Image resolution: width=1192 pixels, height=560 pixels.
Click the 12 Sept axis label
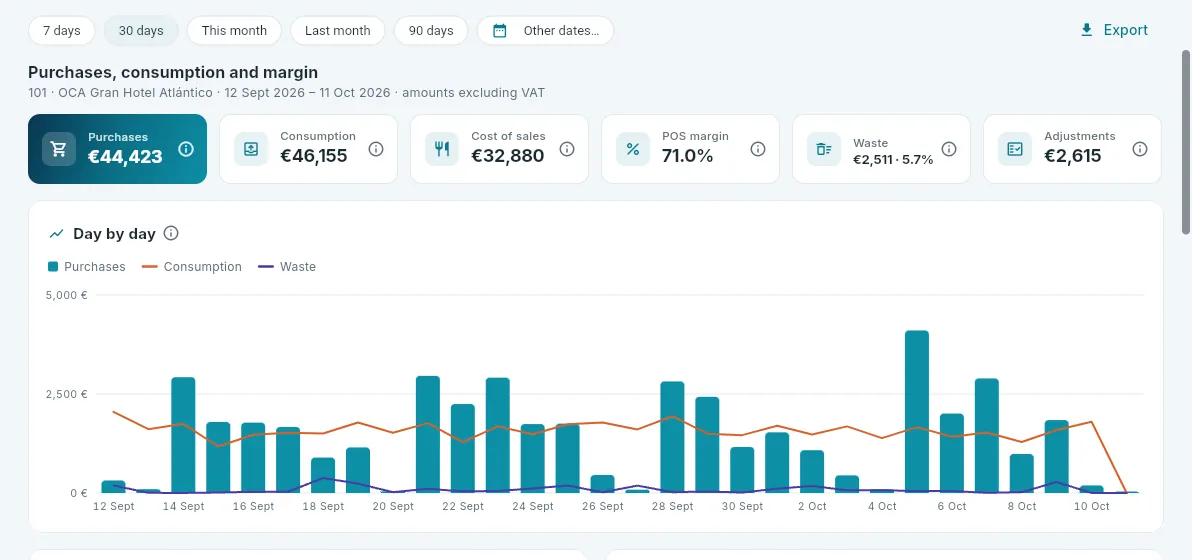pyautogui.click(x=113, y=506)
